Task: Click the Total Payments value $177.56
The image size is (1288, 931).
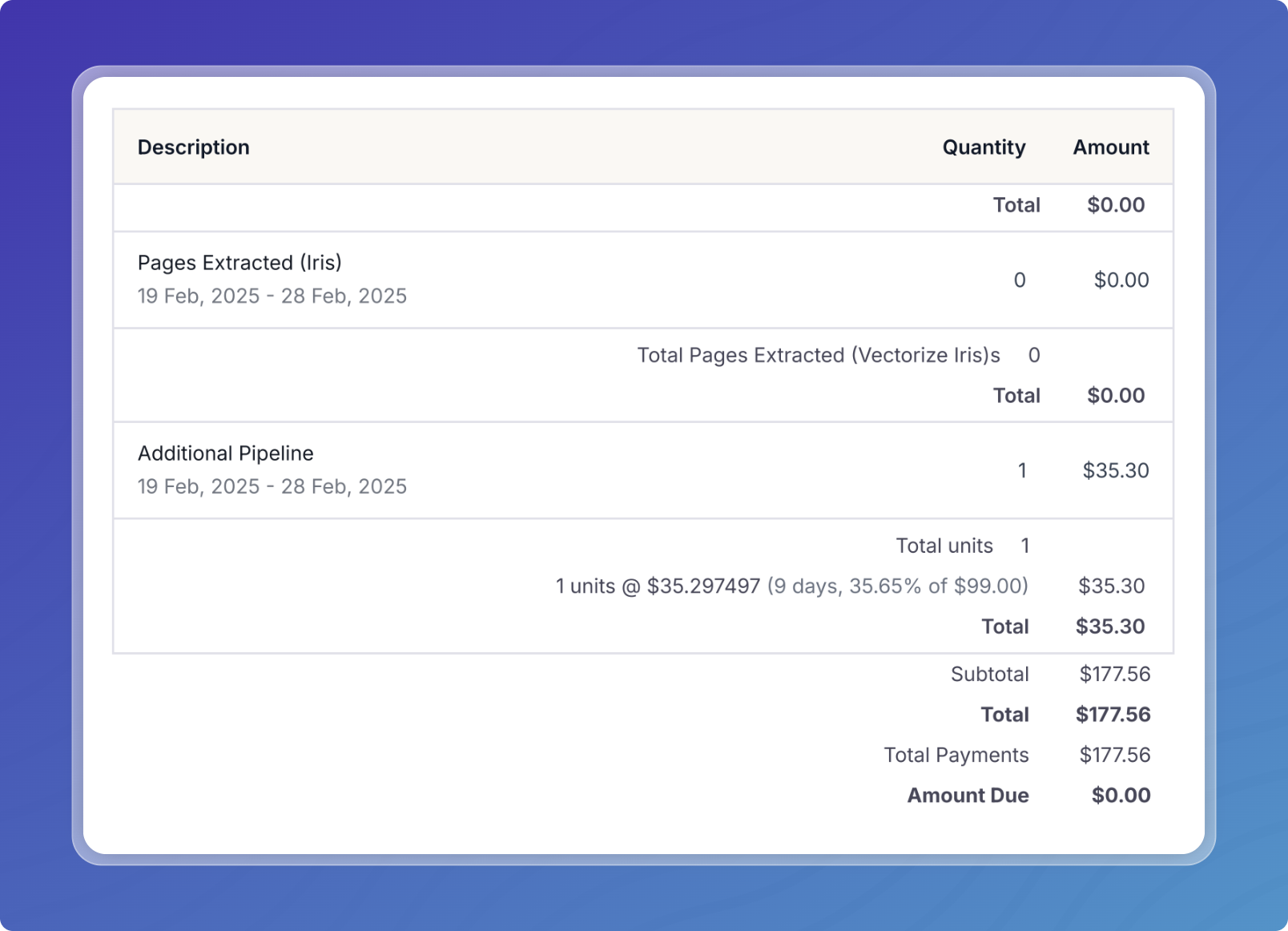Action: point(1115,756)
